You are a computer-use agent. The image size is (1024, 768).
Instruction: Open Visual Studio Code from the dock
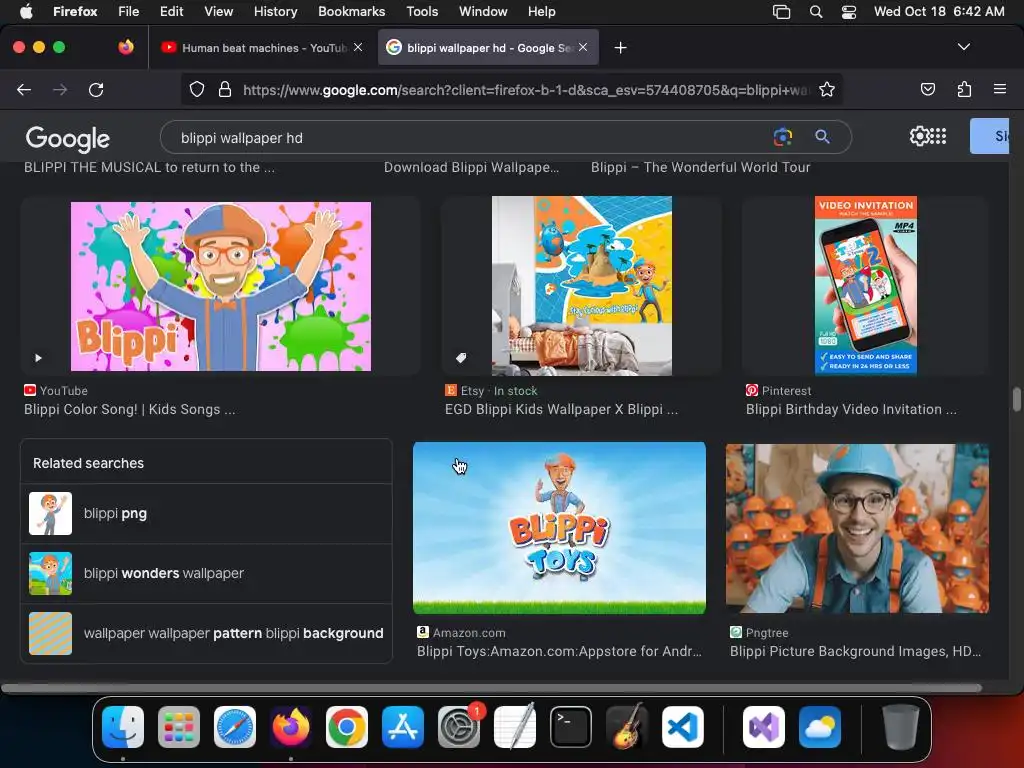683,727
